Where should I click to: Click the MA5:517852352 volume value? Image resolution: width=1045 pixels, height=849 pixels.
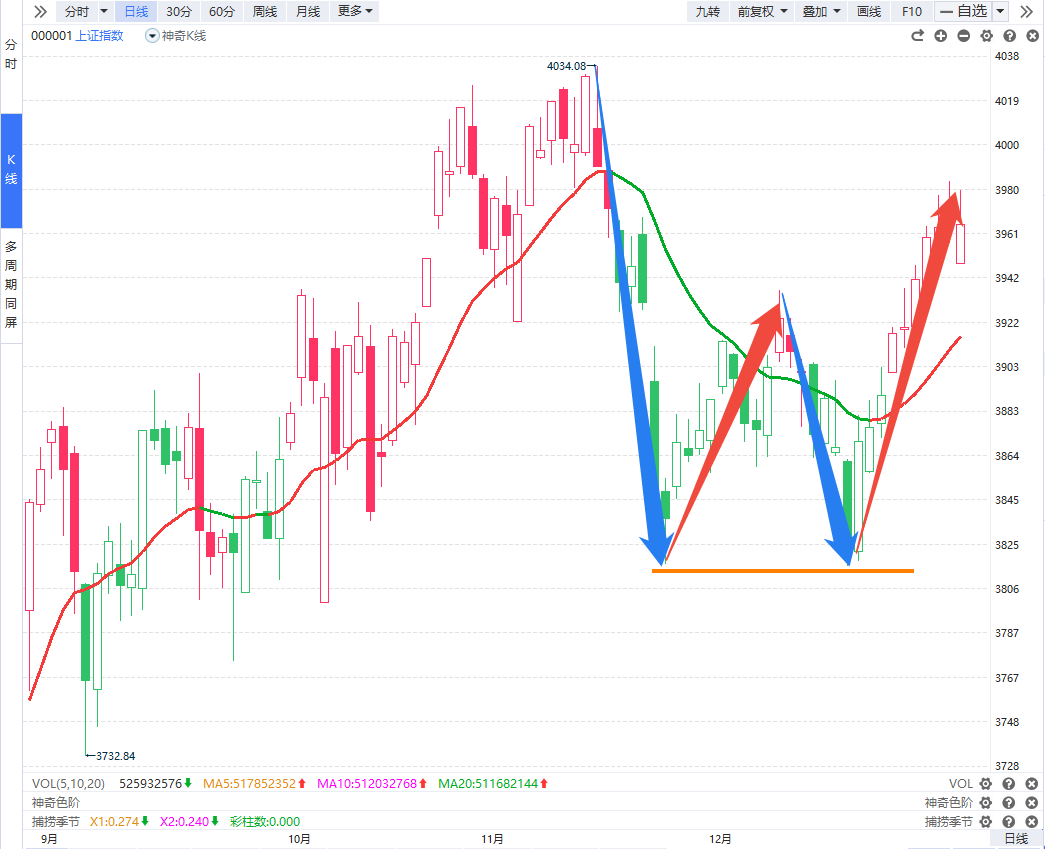point(249,784)
